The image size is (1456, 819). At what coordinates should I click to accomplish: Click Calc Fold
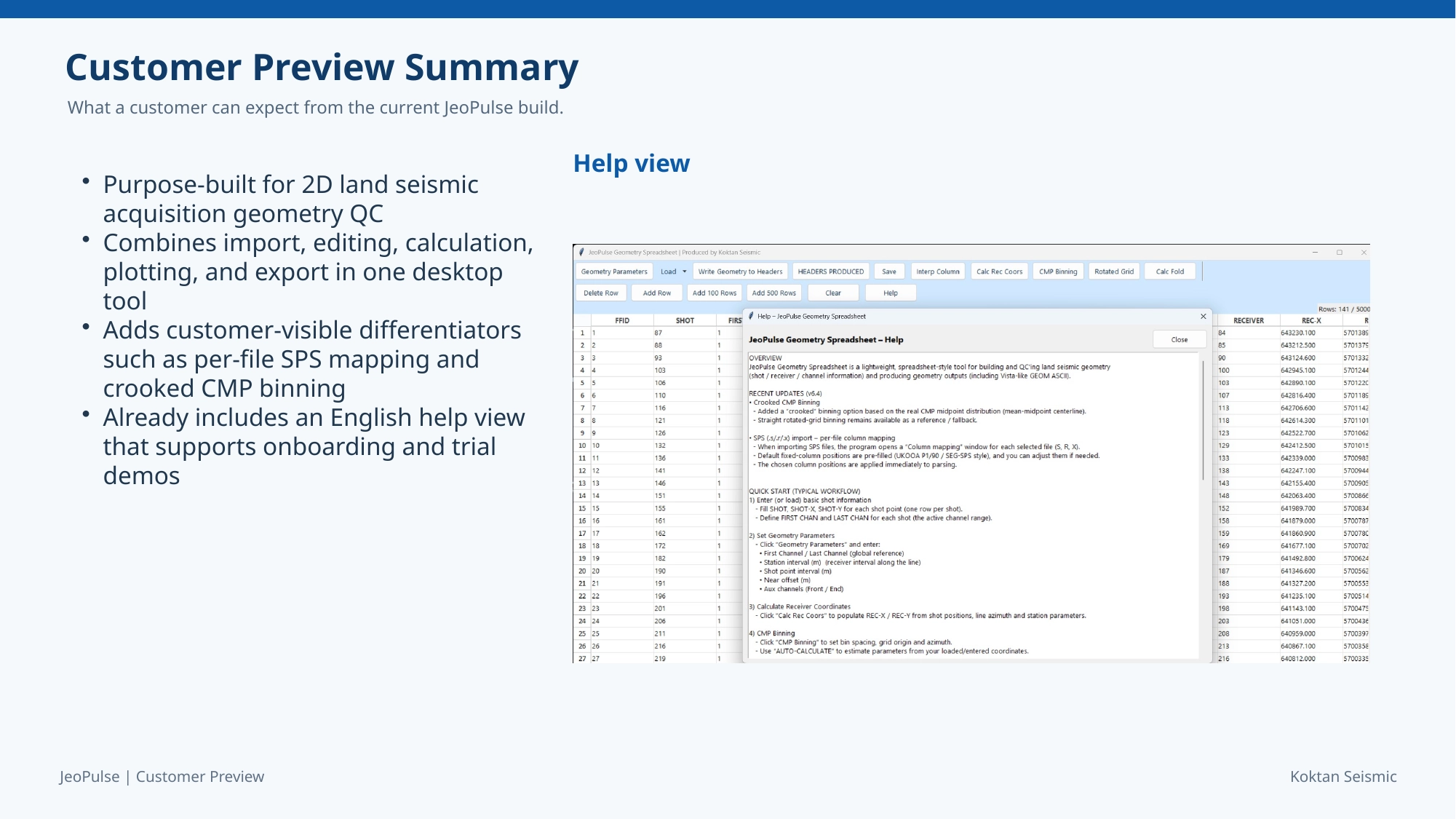coord(1170,272)
